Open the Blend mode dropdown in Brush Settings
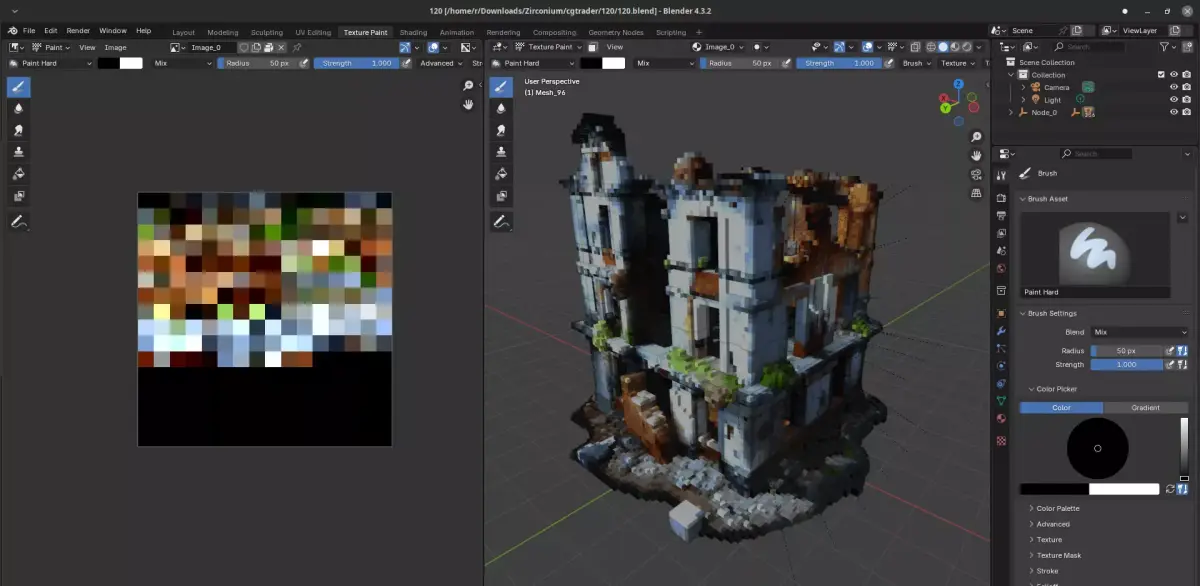This screenshot has width=1200, height=586. click(1139, 332)
